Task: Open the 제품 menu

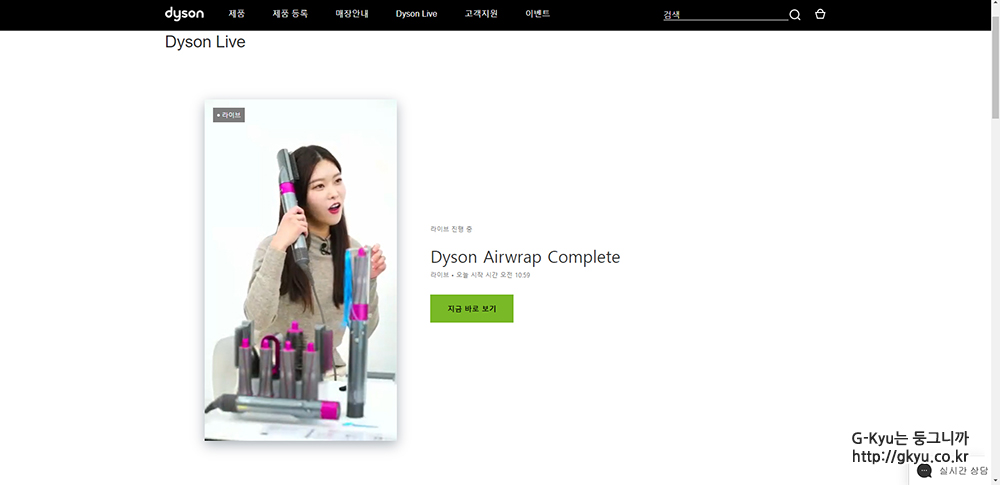Action: (237, 13)
